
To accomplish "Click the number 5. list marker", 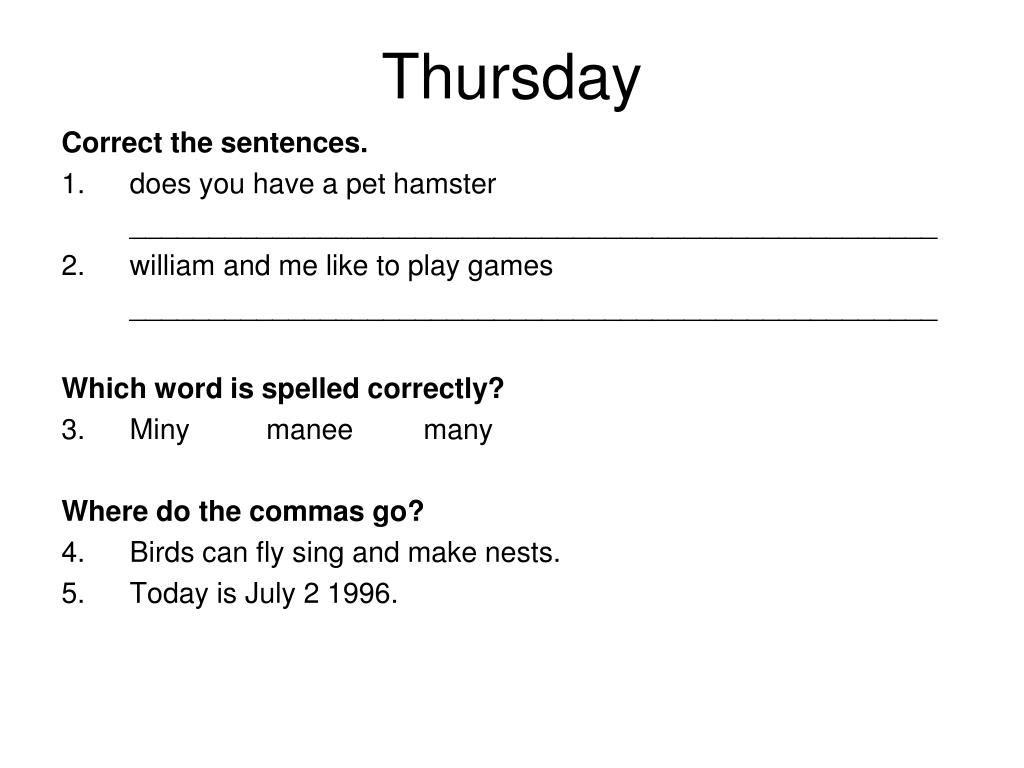I will pyautogui.click(x=73, y=594).
